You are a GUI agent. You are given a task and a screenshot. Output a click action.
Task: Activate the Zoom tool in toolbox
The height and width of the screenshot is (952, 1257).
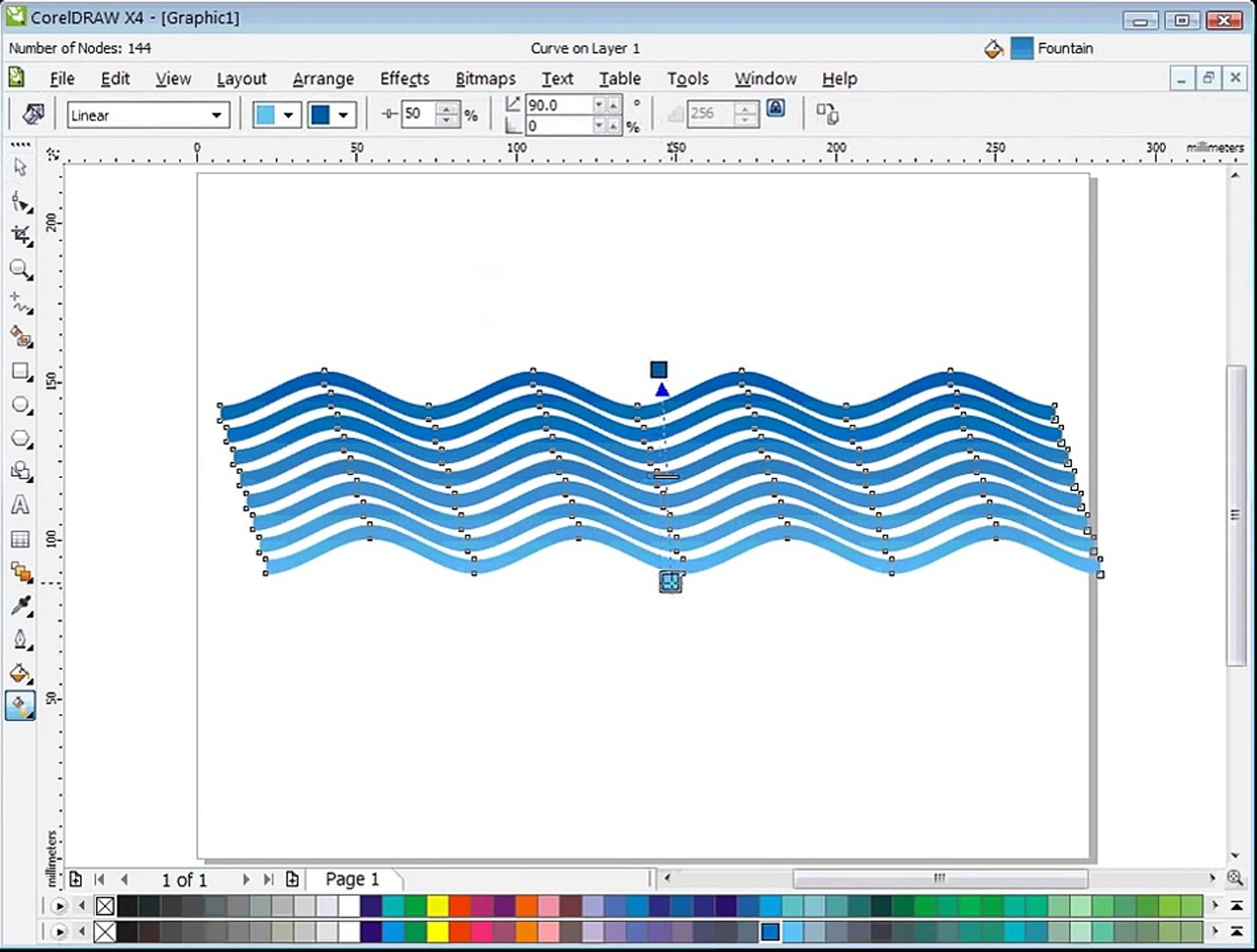pyautogui.click(x=19, y=269)
